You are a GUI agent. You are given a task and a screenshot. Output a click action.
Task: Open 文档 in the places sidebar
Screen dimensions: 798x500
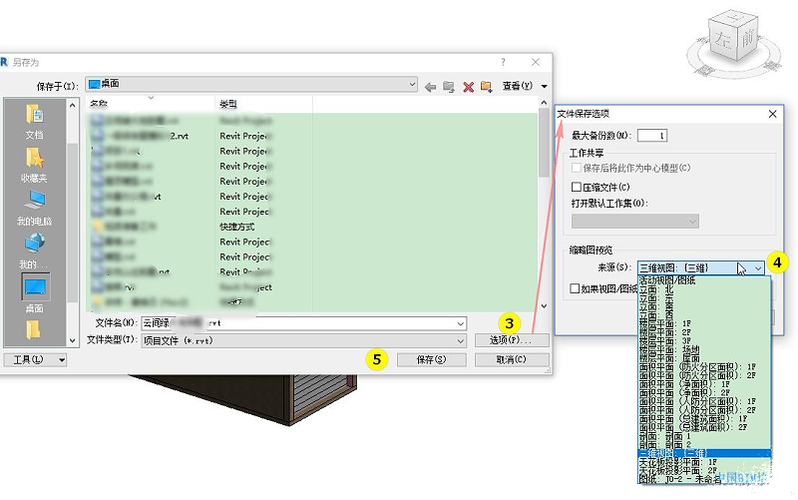click(34, 121)
